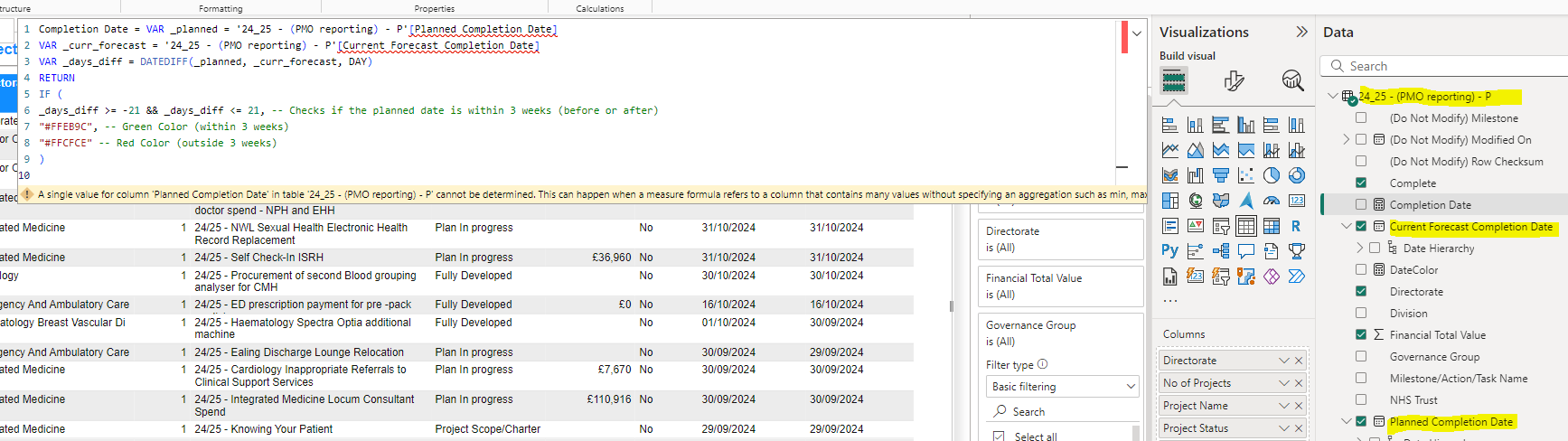Check the NHS Trust field
This screenshot has width=1568, height=441.
click(1361, 399)
